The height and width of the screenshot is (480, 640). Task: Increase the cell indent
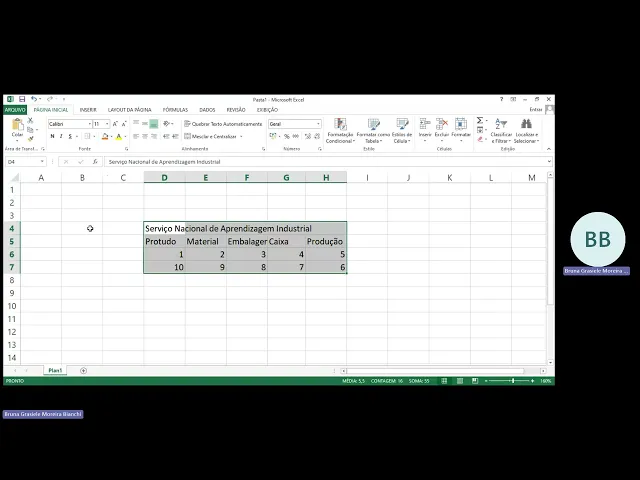[175, 136]
